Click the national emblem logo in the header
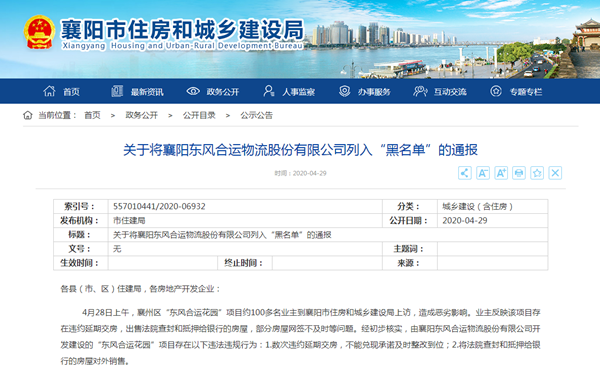The image size is (600, 370). coord(39,32)
